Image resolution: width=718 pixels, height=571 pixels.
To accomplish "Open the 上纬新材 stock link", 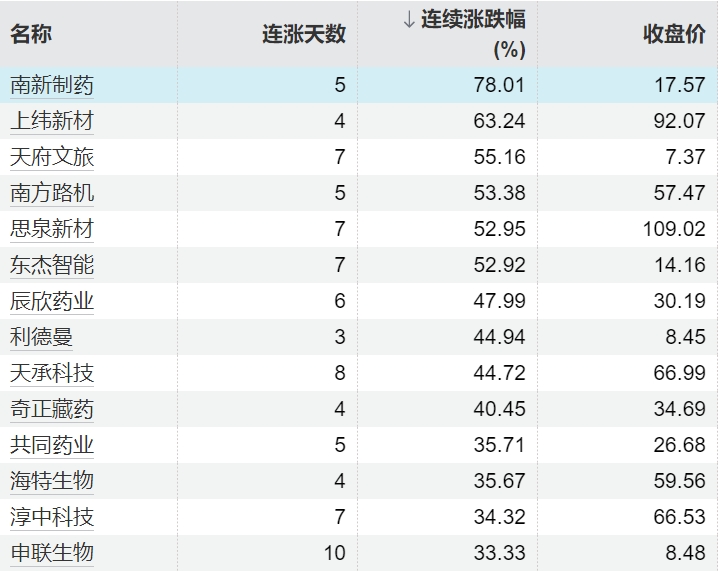I will [x=52, y=121].
